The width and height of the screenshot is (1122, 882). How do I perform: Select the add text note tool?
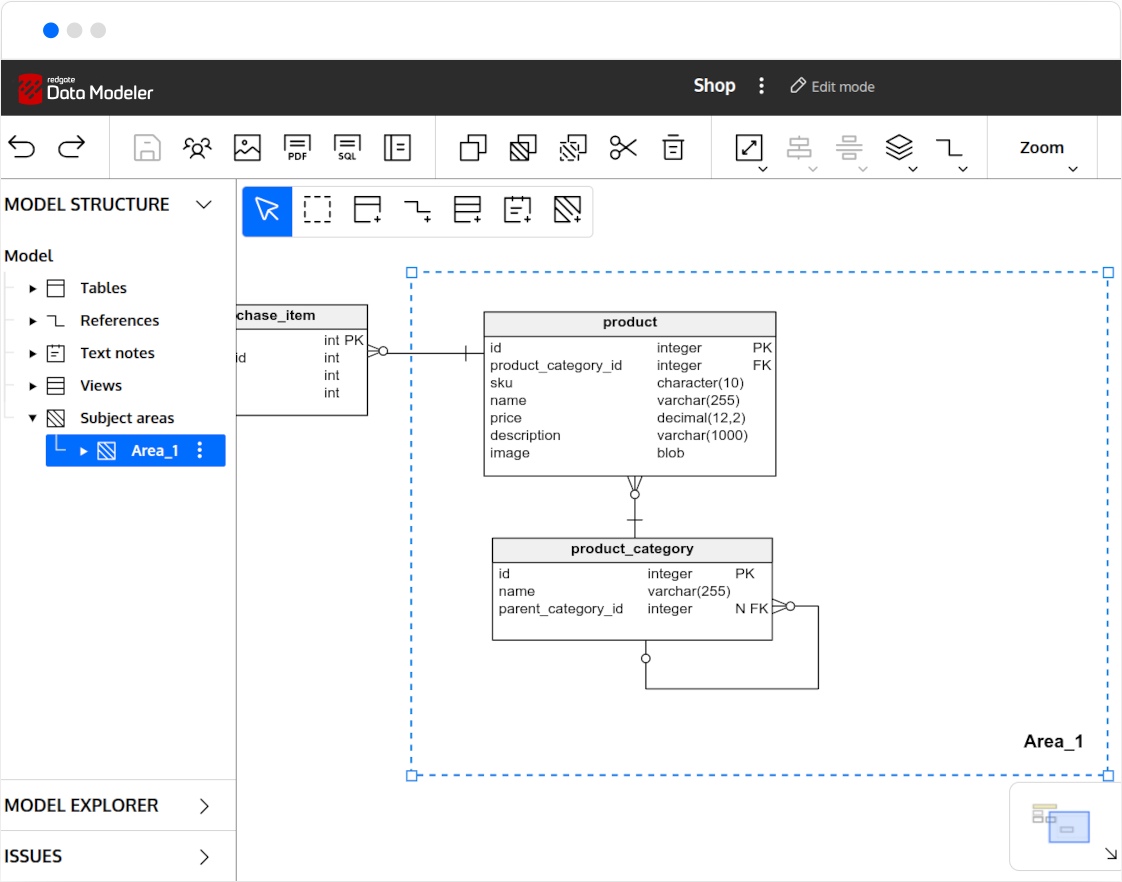[517, 210]
